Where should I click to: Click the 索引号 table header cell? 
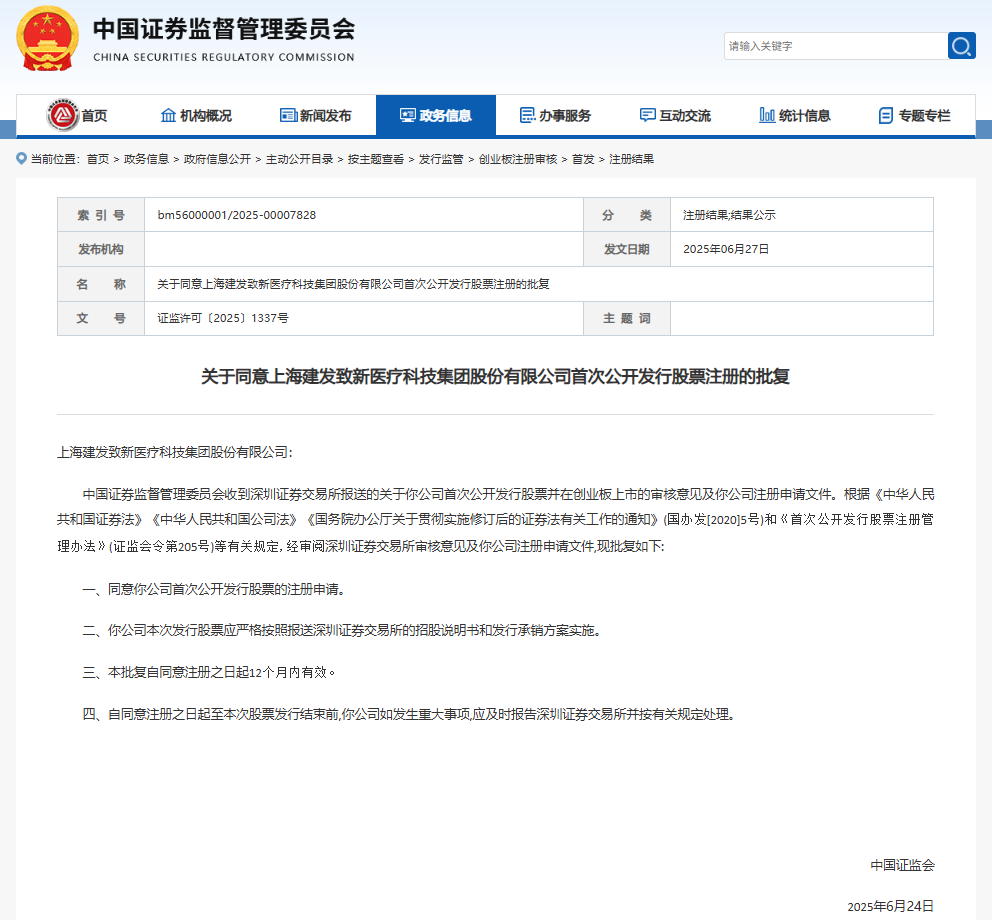click(x=101, y=215)
